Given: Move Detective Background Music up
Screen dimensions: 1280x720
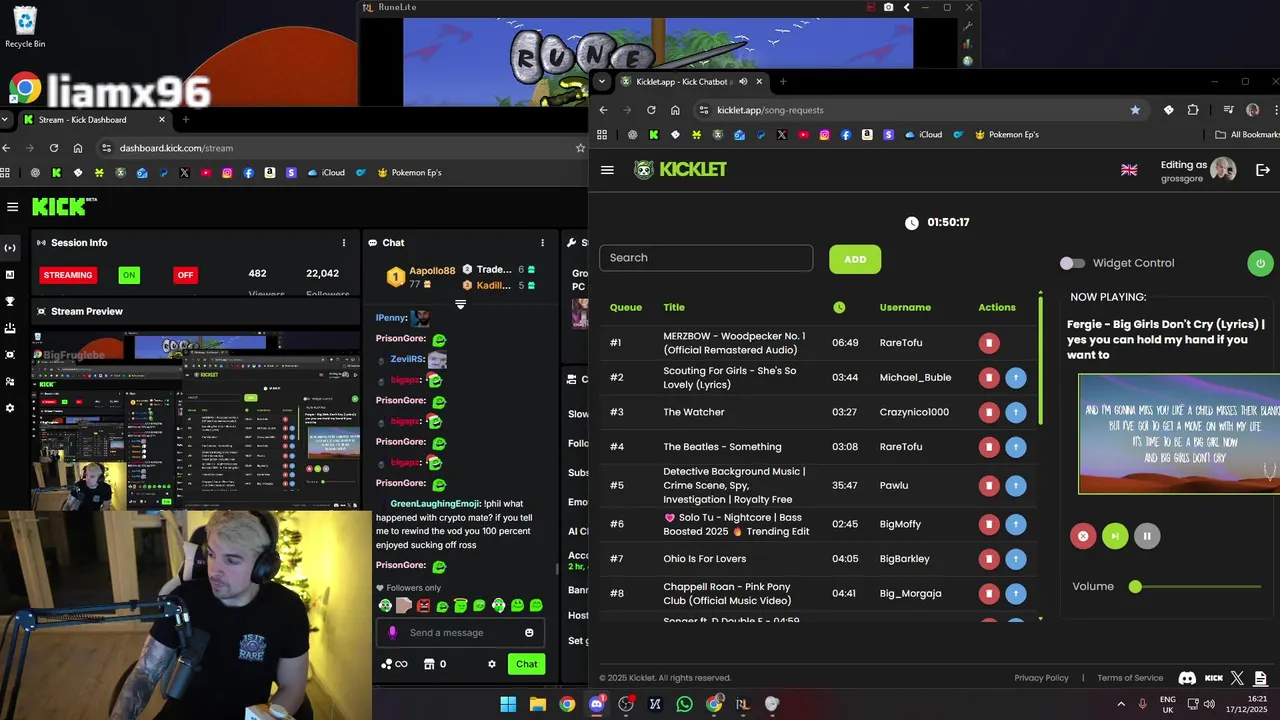Looking at the screenshot, I should coord(1015,486).
